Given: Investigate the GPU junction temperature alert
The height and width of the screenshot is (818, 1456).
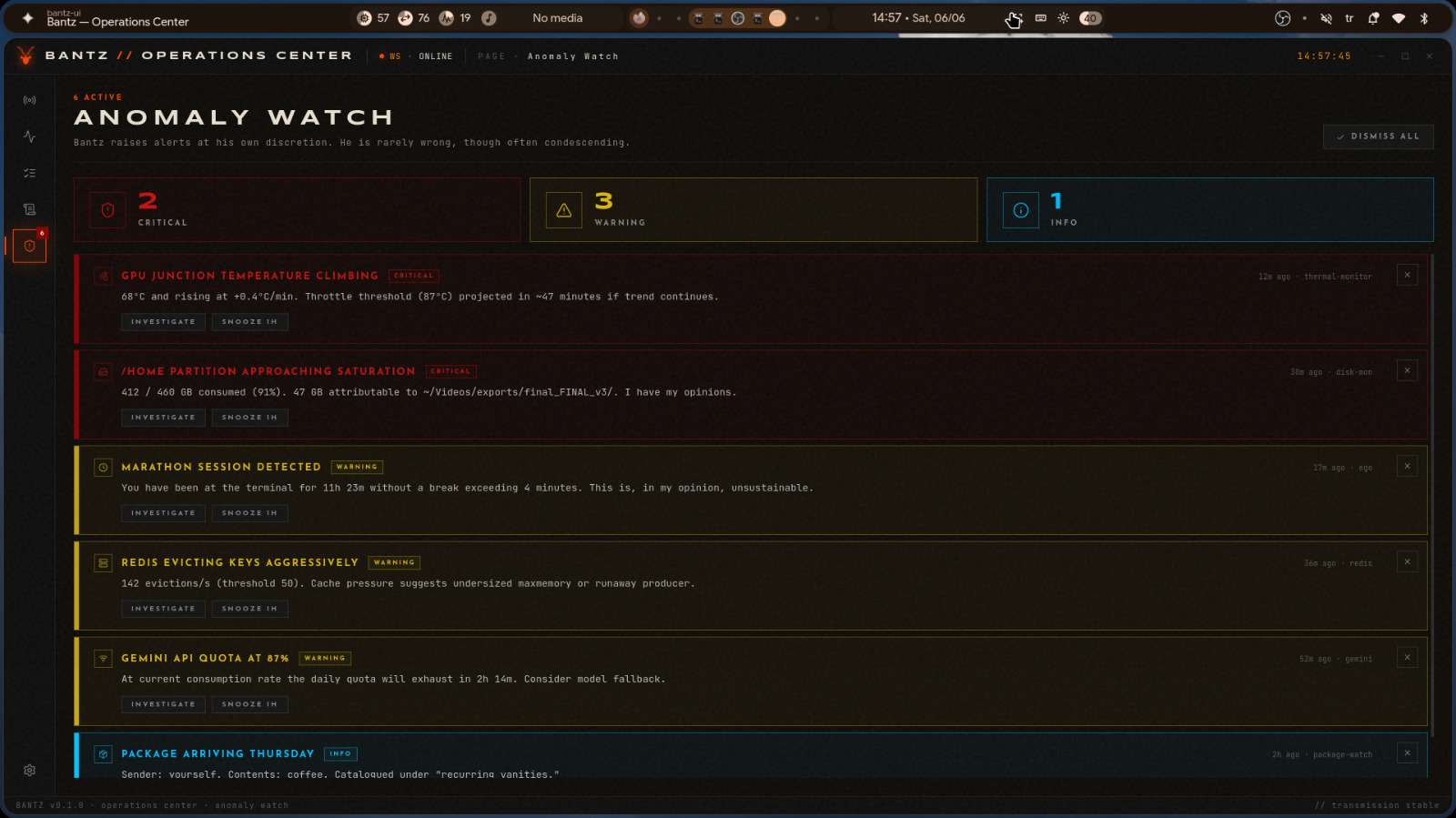Looking at the screenshot, I should point(163,322).
